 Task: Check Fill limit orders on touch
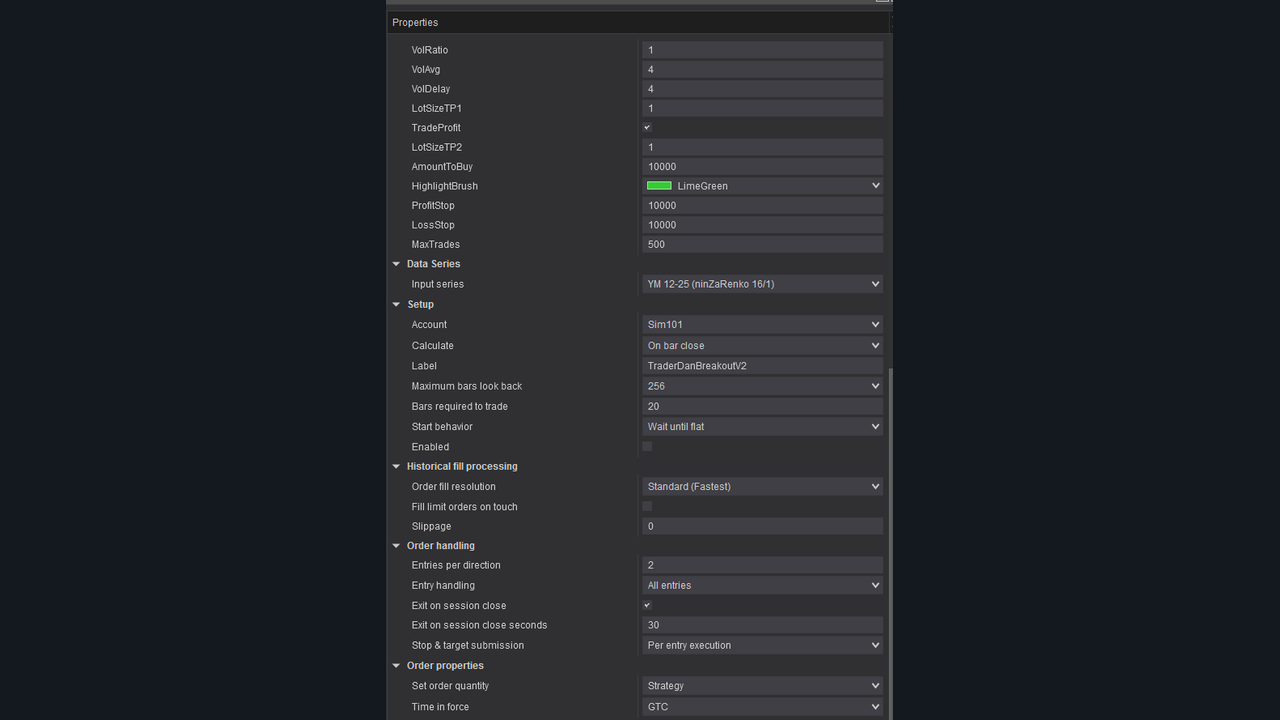647,507
